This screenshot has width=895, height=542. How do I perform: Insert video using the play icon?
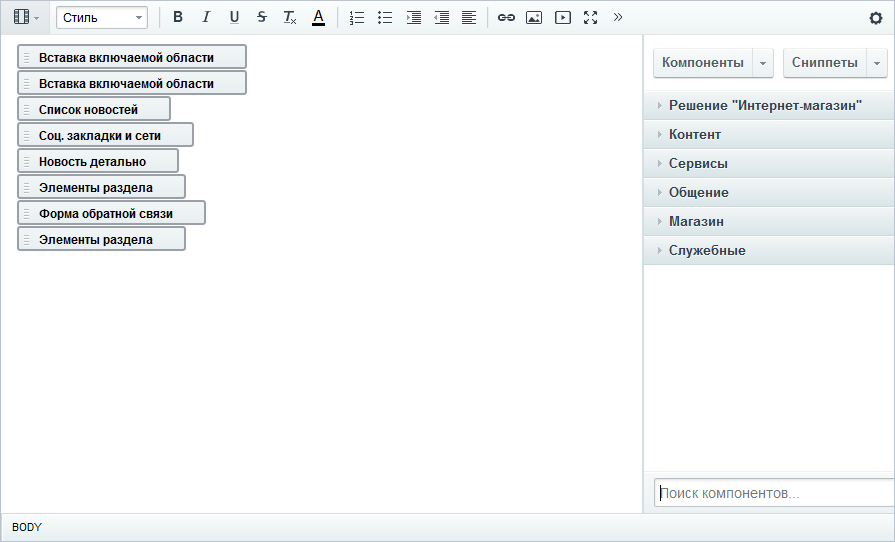click(x=563, y=17)
